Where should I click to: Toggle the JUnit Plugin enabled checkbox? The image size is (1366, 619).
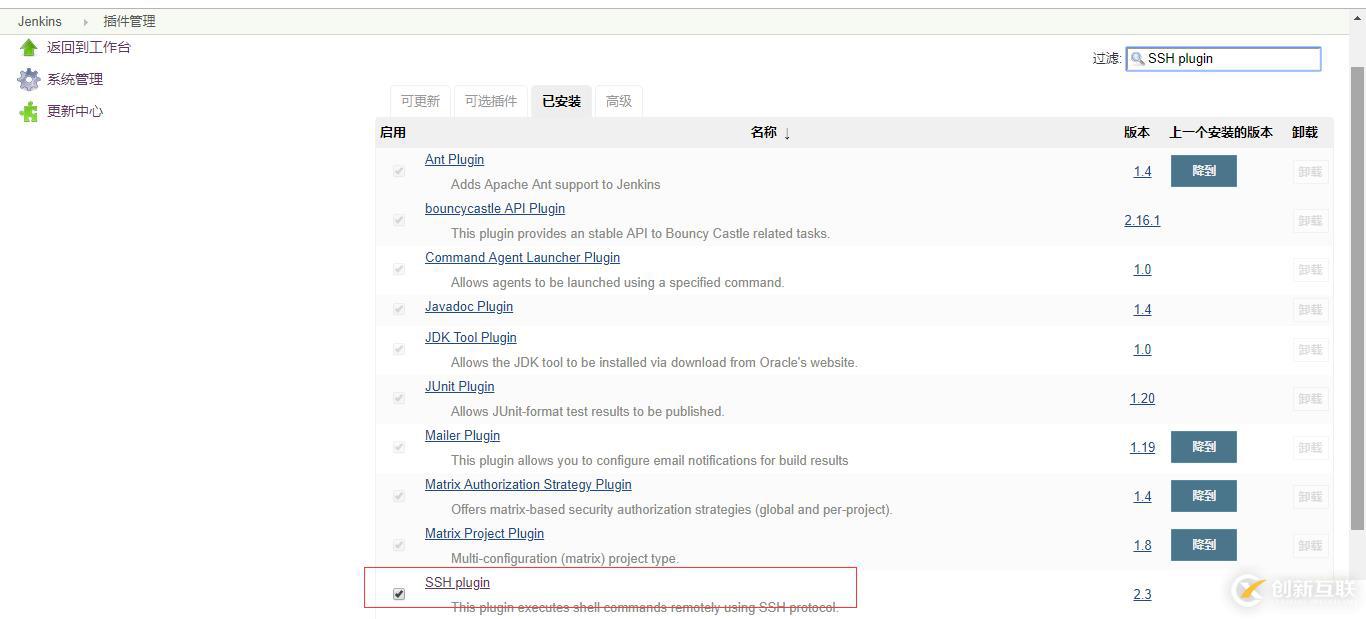[399, 398]
